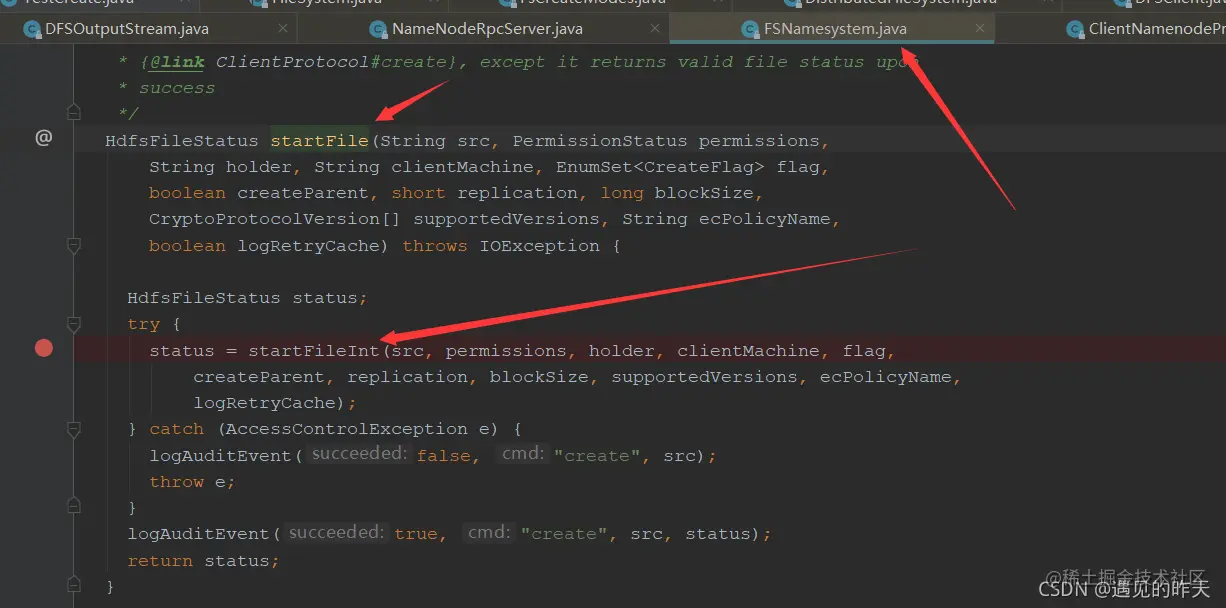Screen dimensions: 1226x608
Task: Click the true argument in logAuditEvent
Action: pos(416,534)
